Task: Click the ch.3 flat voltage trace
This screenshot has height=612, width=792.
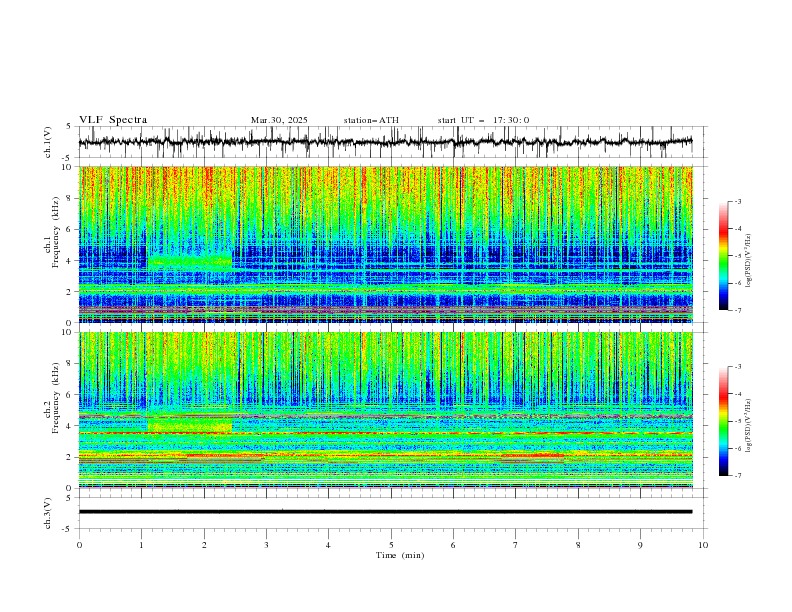Action: click(386, 512)
